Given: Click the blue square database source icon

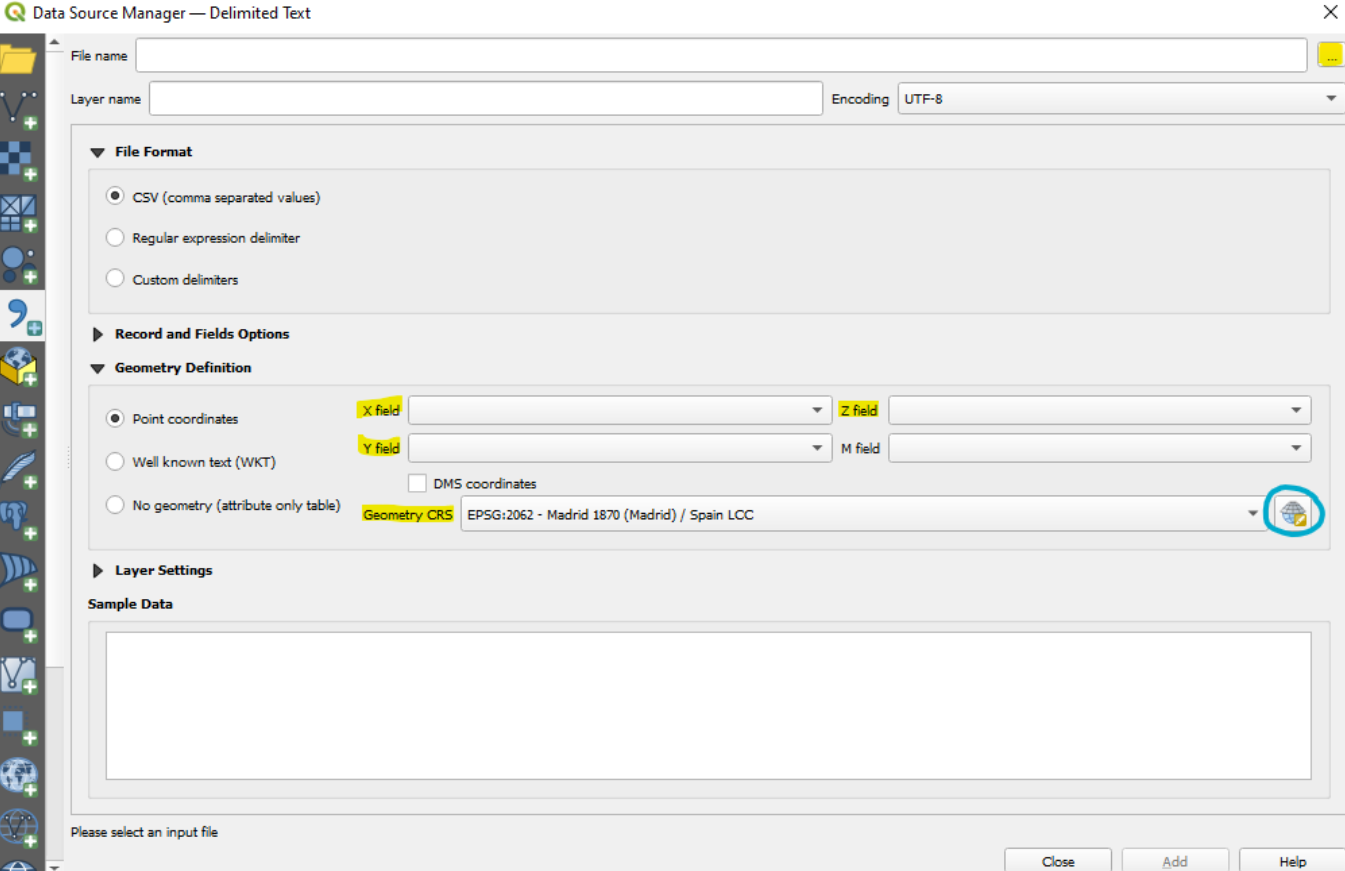Looking at the screenshot, I should (x=19, y=727).
